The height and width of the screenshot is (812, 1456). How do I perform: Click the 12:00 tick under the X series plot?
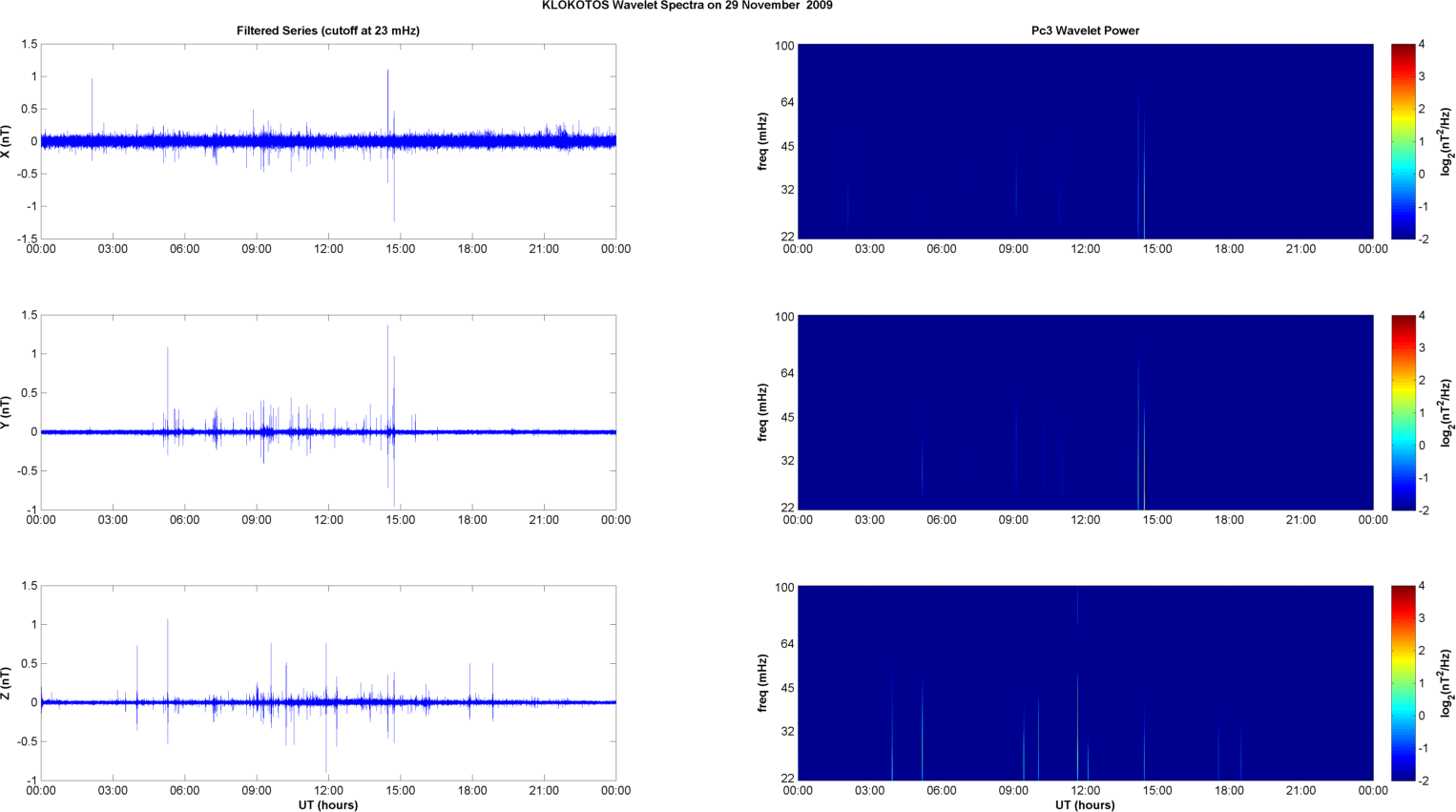coord(328,249)
